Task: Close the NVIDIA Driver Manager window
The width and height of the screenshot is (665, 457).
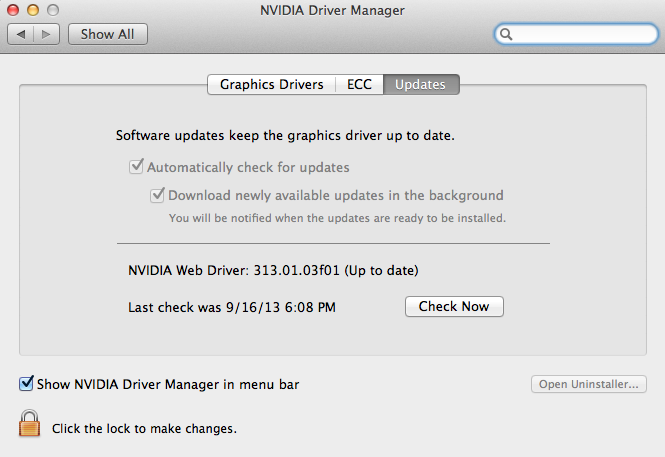Action: 13,10
